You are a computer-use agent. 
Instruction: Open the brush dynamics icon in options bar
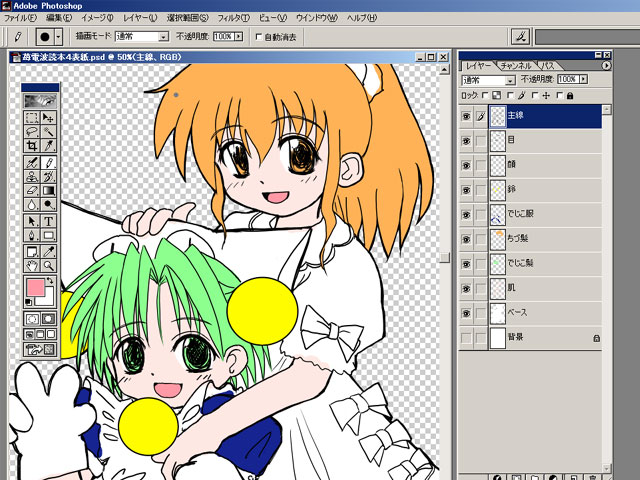click(x=520, y=37)
